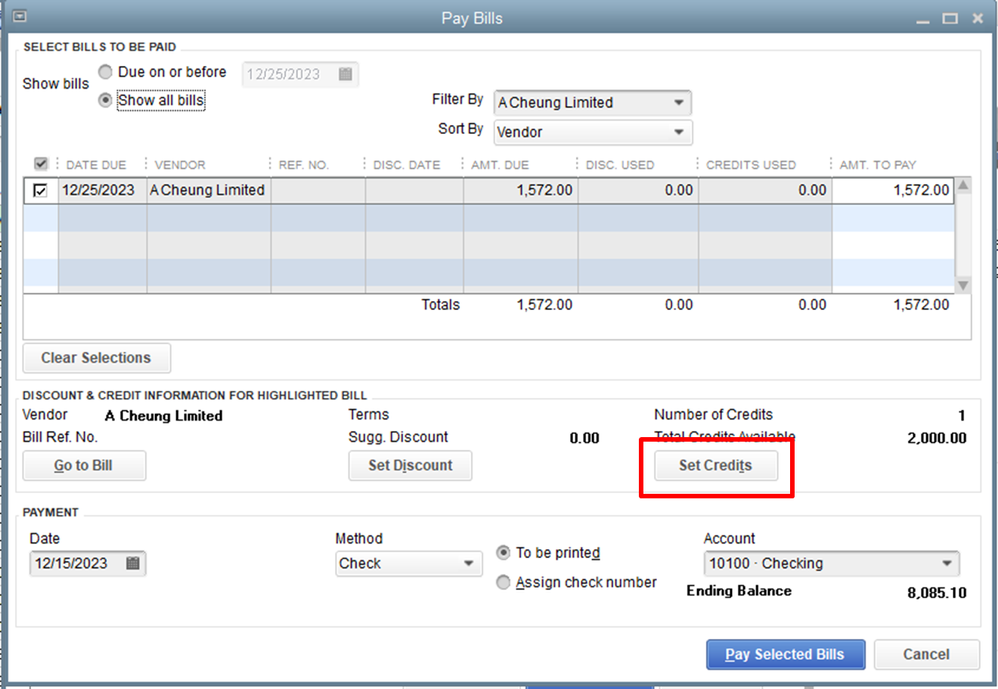
Task: Select Show all bills option
Action: [x=105, y=101]
